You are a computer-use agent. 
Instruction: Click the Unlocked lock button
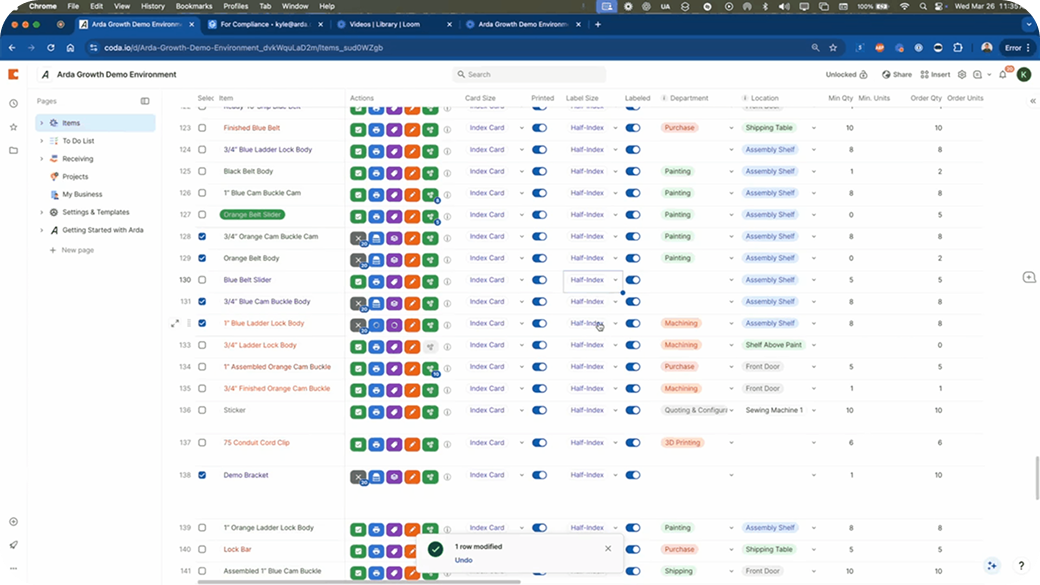point(846,74)
